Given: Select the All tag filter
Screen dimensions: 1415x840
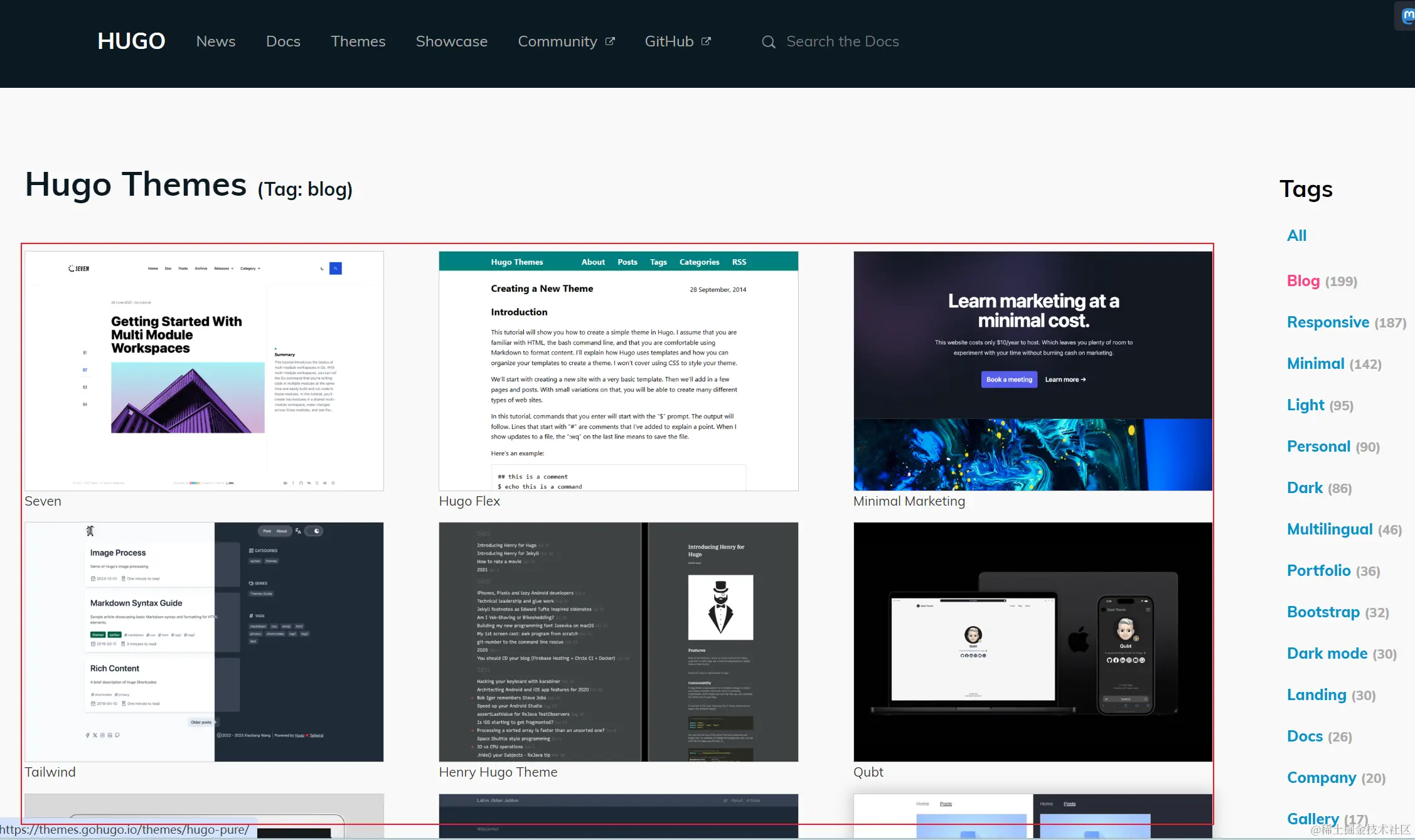Looking at the screenshot, I should [1296, 235].
